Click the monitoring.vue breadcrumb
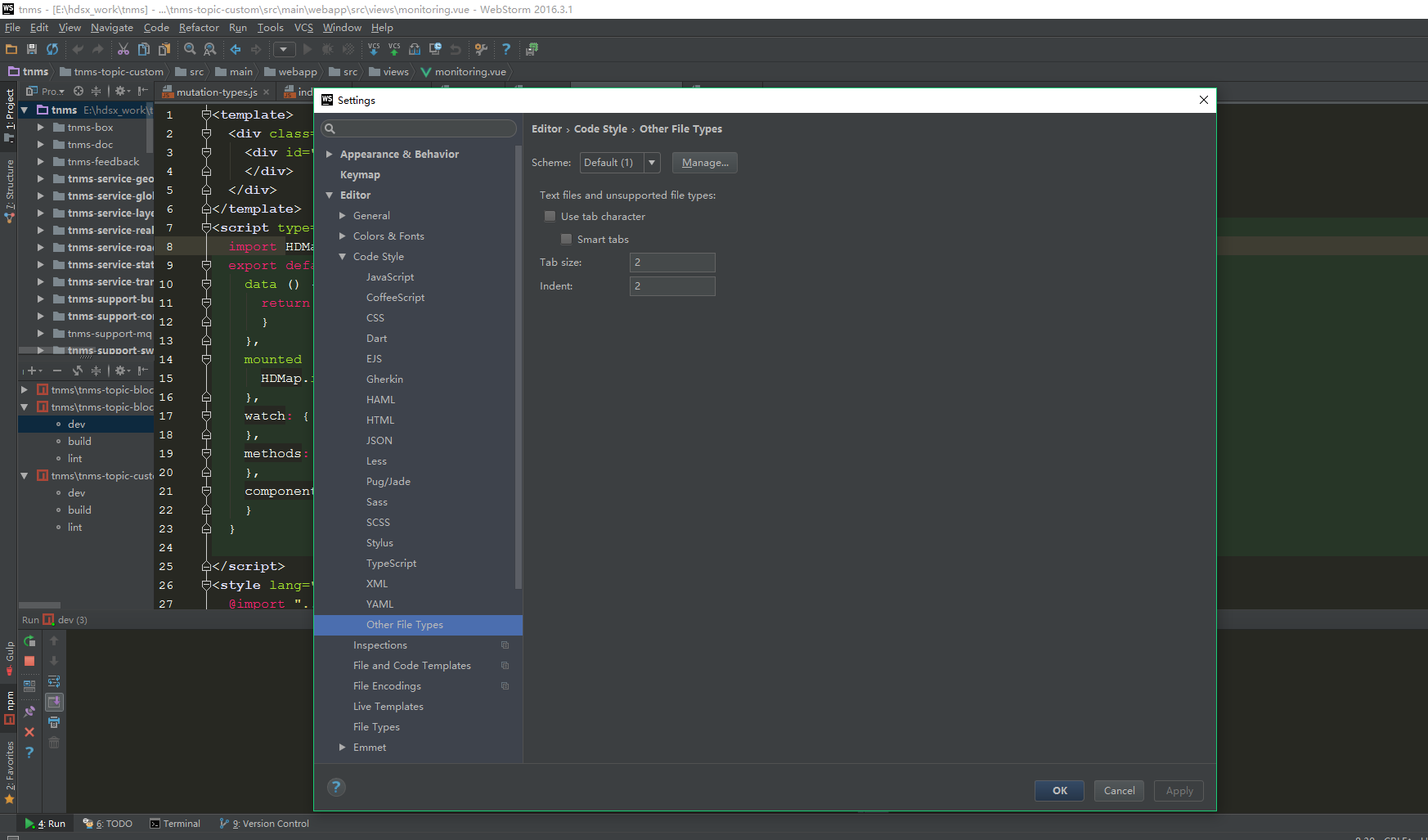 point(463,72)
